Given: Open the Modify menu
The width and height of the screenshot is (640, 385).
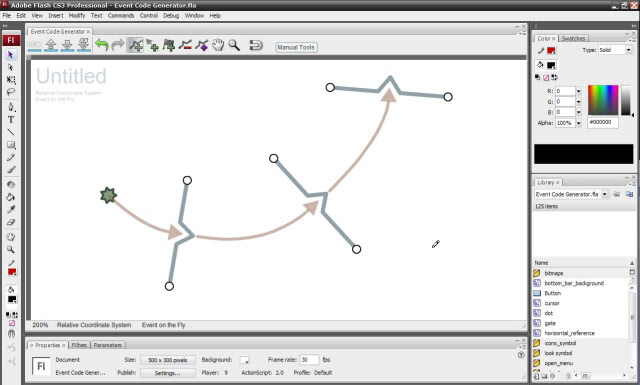Looking at the screenshot, I should point(77,16).
